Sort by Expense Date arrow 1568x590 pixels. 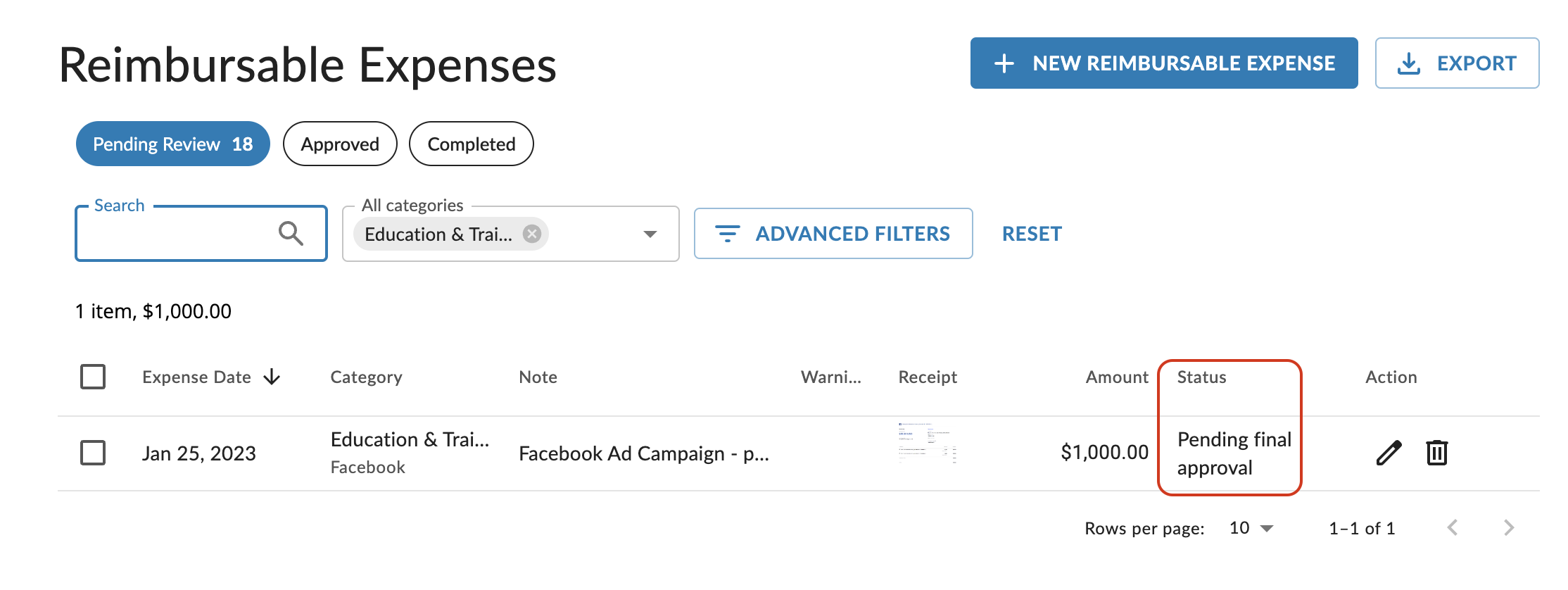tap(272, 377)
